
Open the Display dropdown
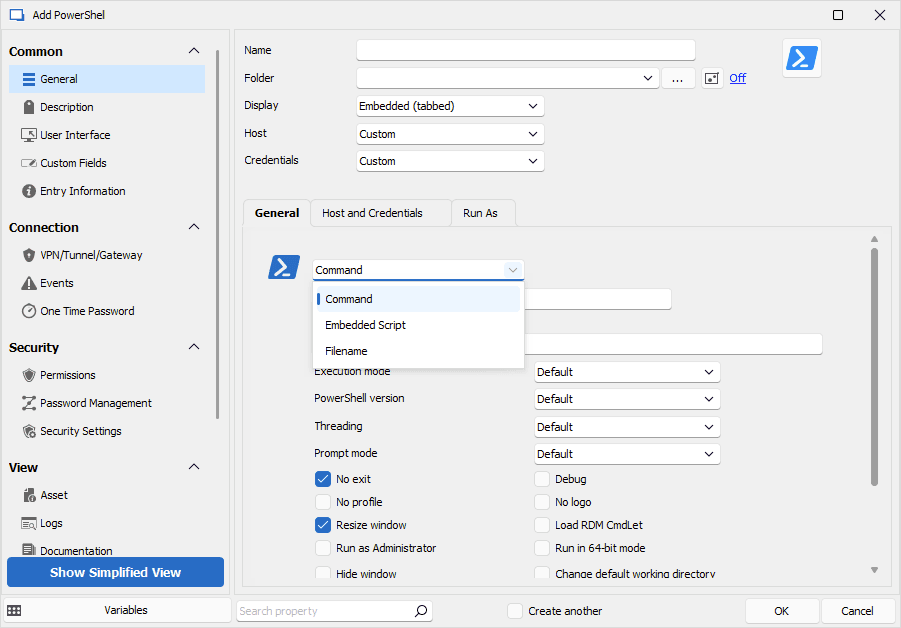pos(450,106)
